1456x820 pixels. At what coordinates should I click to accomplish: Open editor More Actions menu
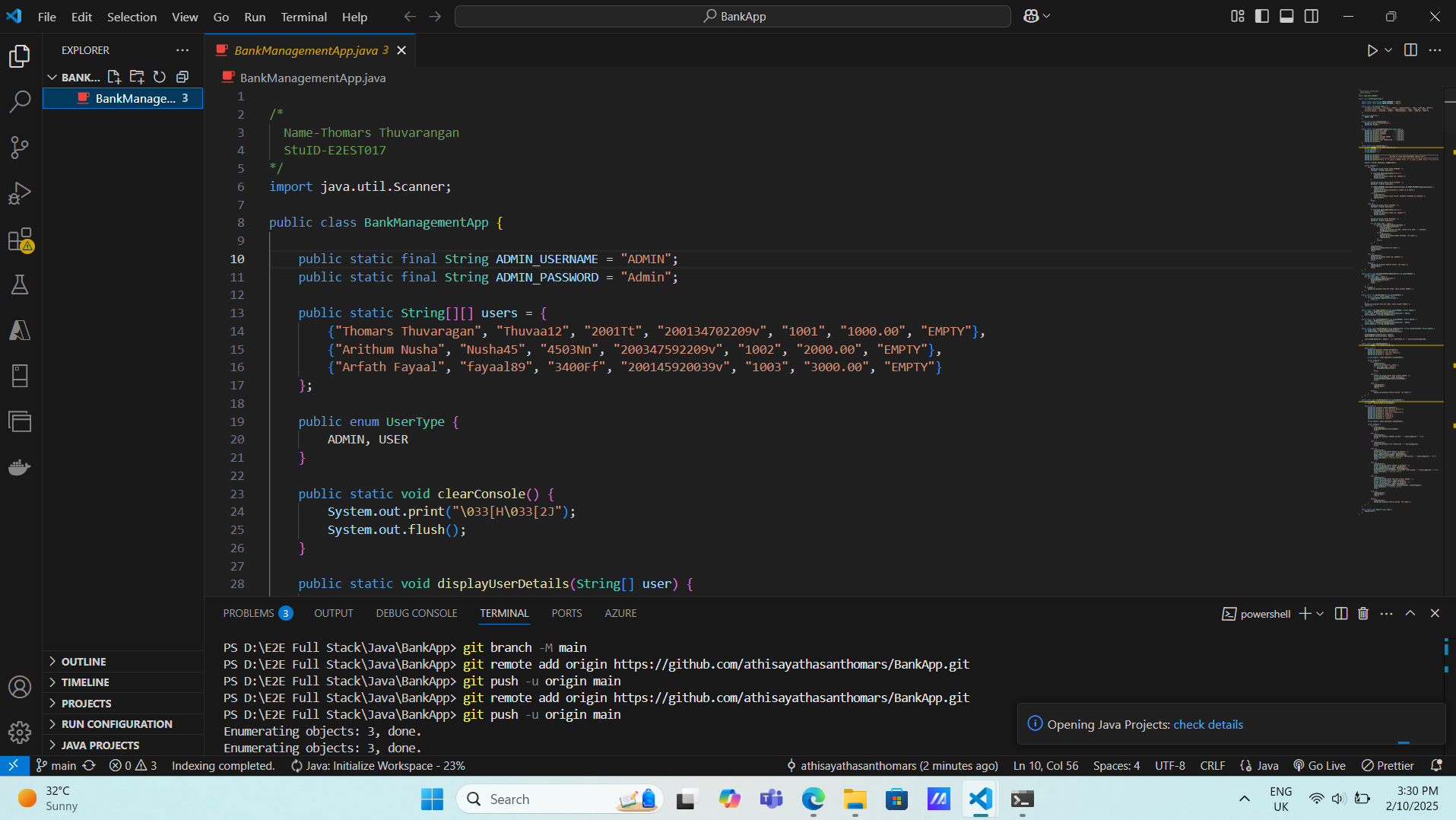pyautogui.click(x=1435, y=50)
